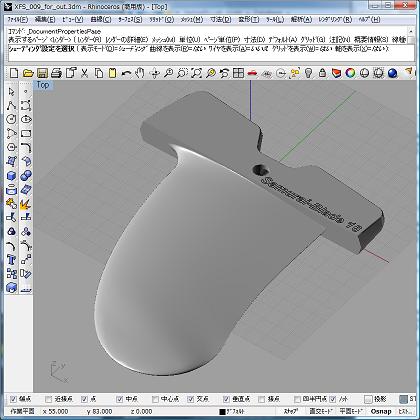
Task: Open the 解析(A) menu
Action: 301,20
